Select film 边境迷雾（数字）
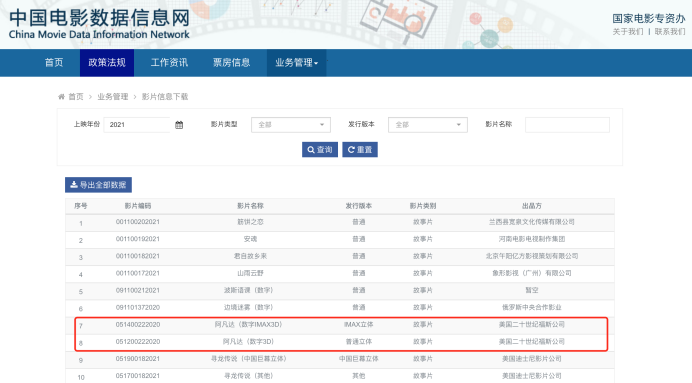The height and width of the screenshot is (383, 692). click(249, 308)
